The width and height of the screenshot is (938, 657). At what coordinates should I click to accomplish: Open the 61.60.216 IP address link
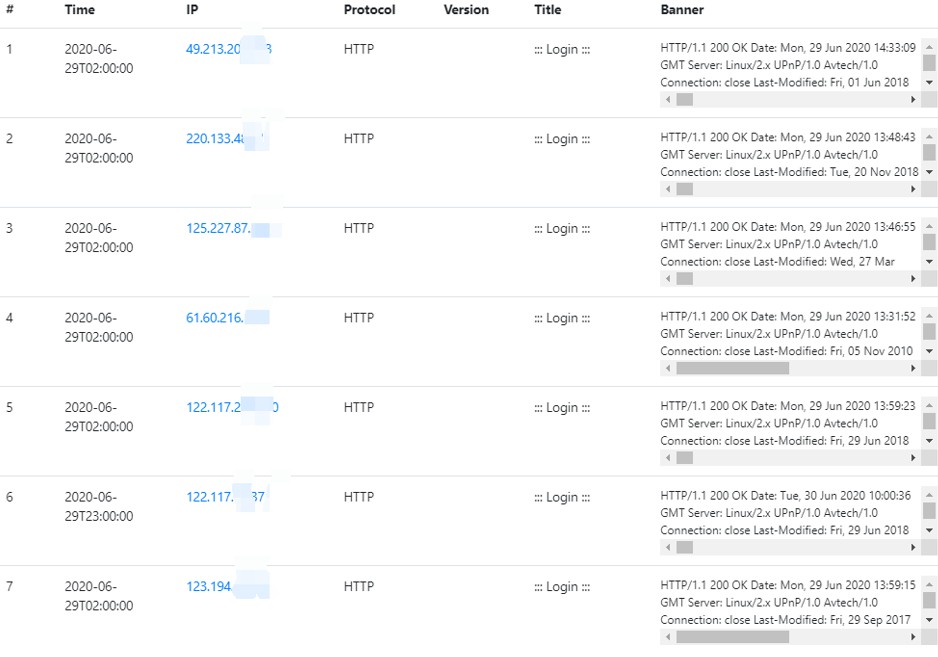(215, 318)
